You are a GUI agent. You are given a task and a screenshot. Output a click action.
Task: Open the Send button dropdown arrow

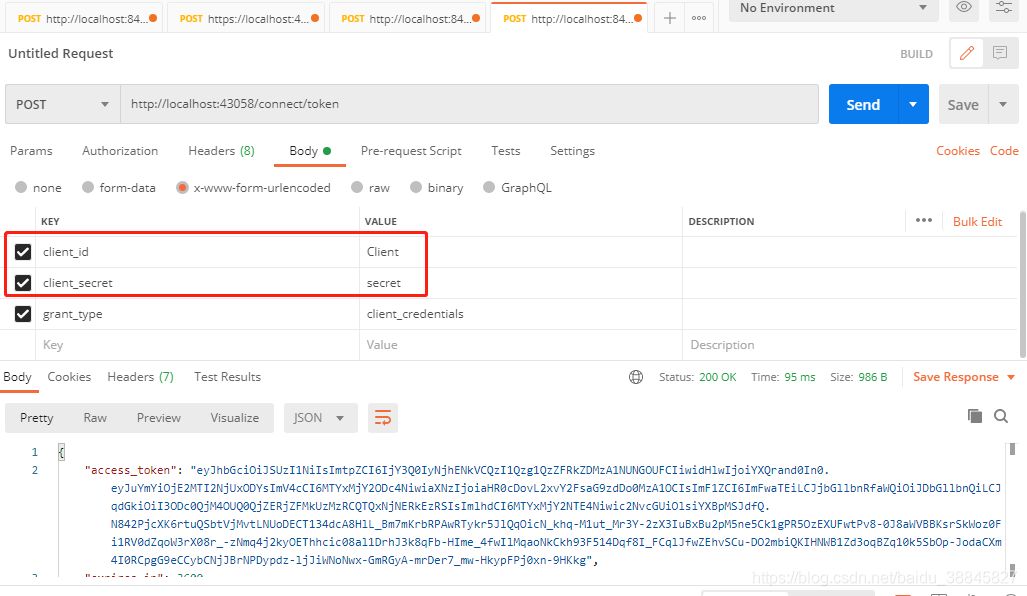click(911, 103)
